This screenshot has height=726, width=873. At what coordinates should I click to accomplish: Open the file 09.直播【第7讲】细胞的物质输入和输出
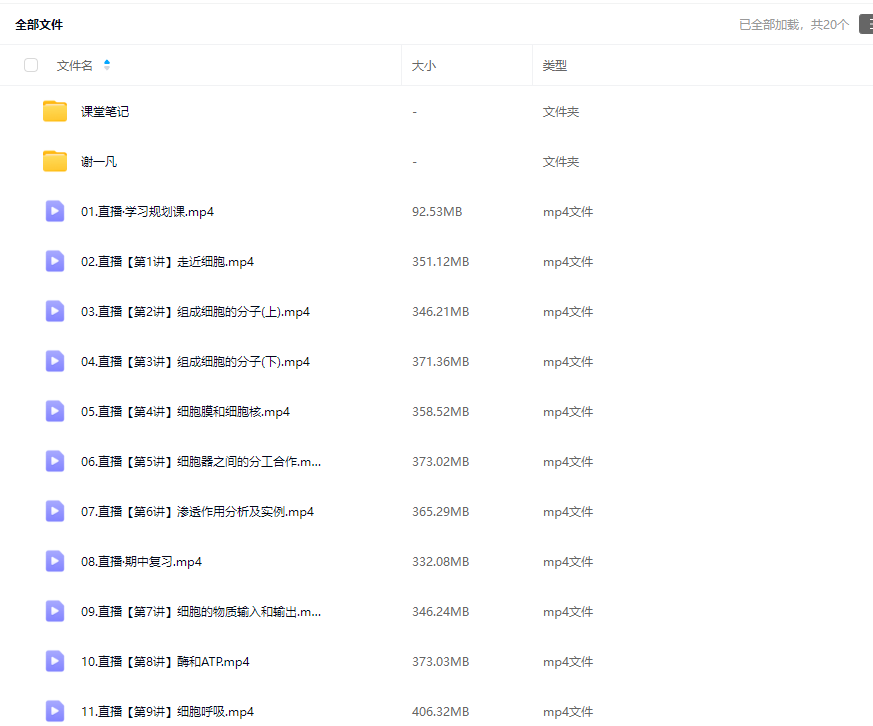[200, 611]
